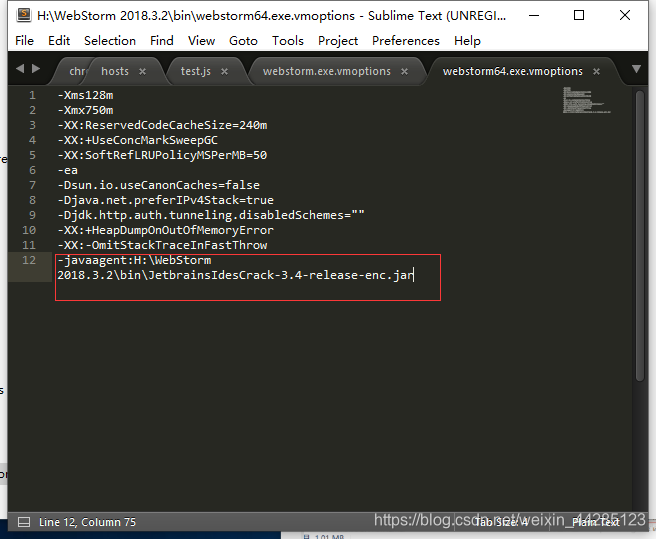Click the JetbrainsIdesCrack-3.4-release-enc.jar text
The height and width of the screenshot is (539, 656).
(281, 275)
